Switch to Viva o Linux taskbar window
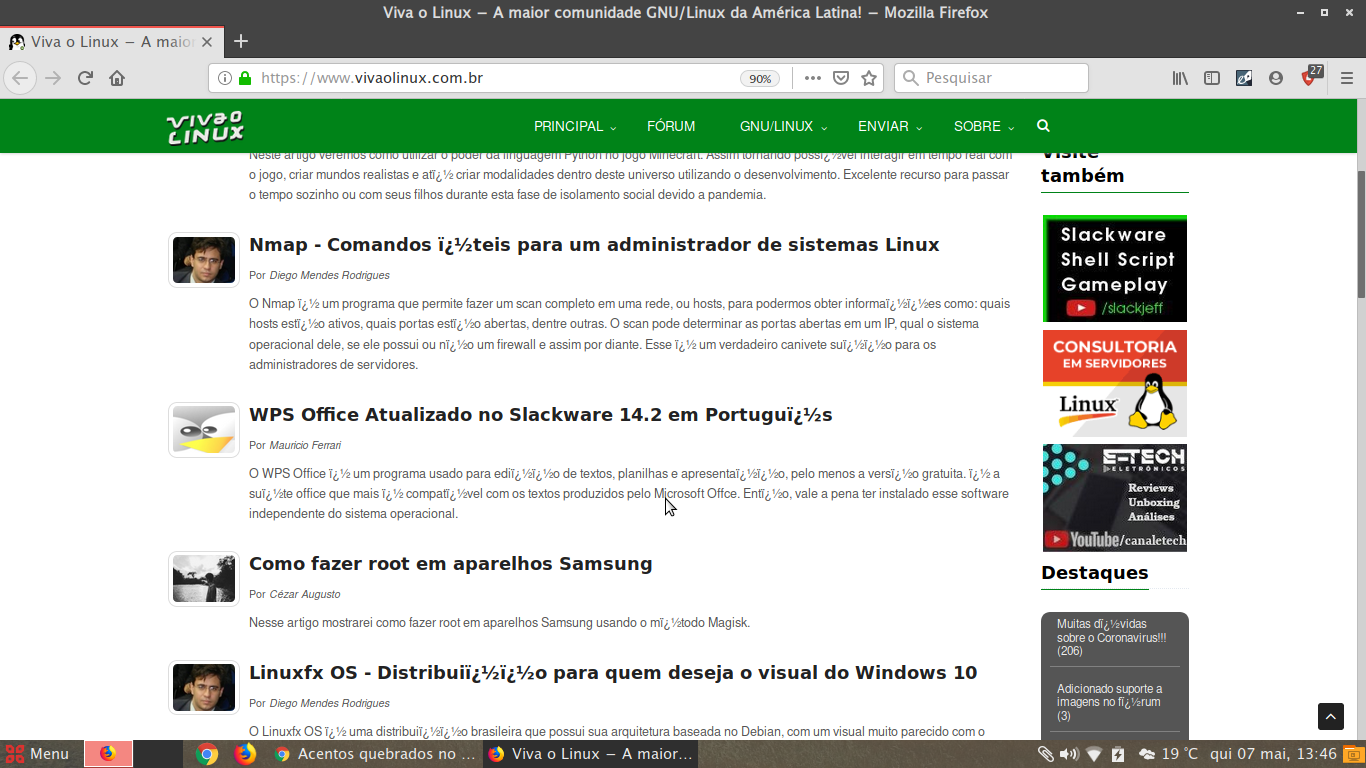The image size is (1366, 768). [x=591, y=754]
